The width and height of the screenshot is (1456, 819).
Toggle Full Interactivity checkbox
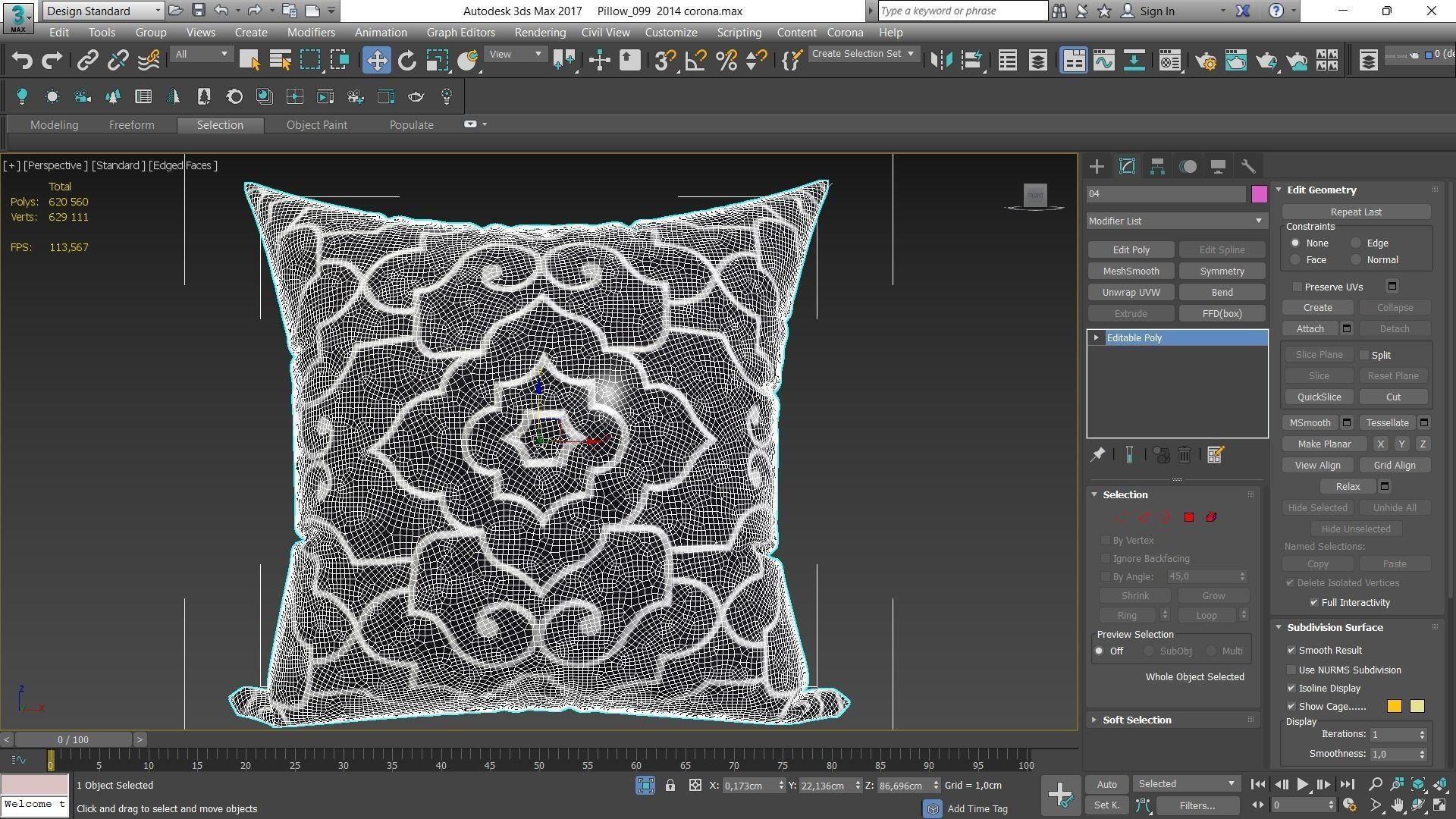(1314, 602)
